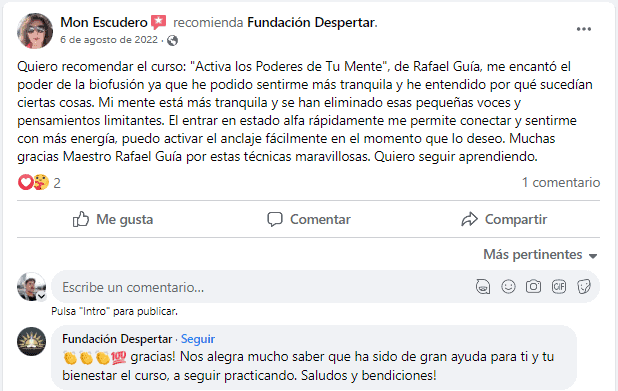Open the sticker picker icon
Screen dimensions: 618x391
584,287
